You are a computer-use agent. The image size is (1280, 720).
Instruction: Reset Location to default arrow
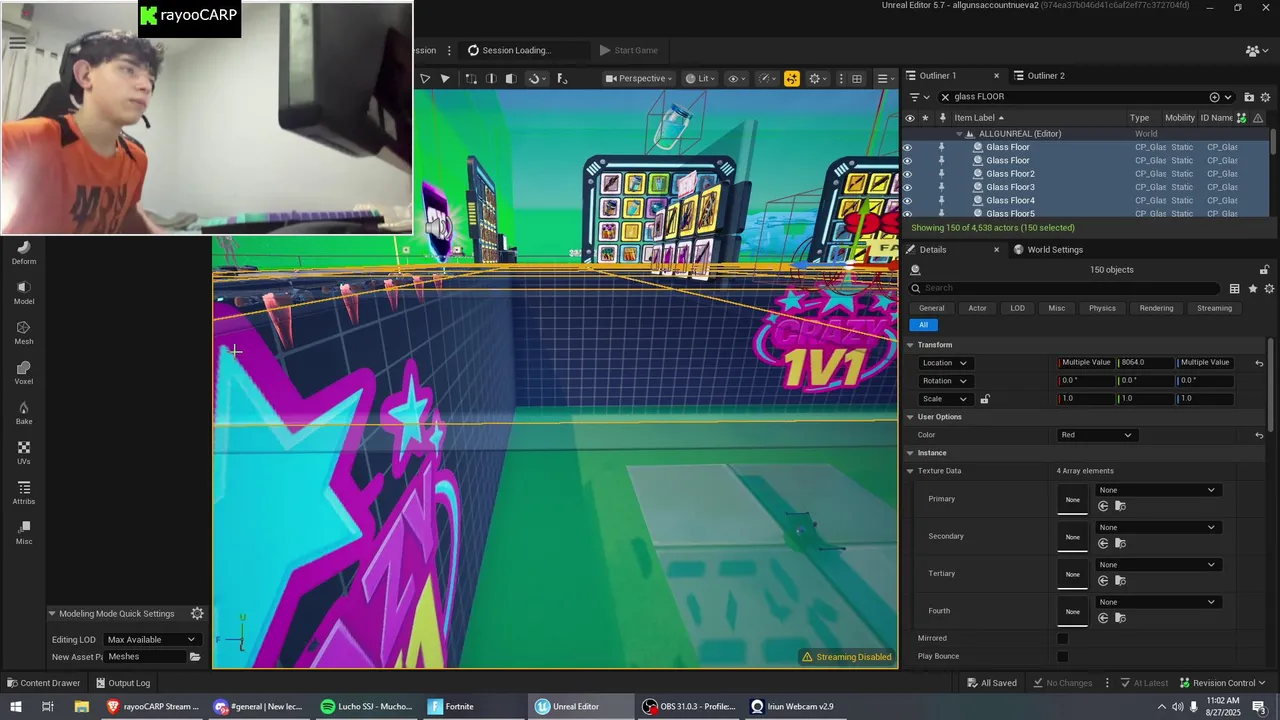click(1259, 363)
